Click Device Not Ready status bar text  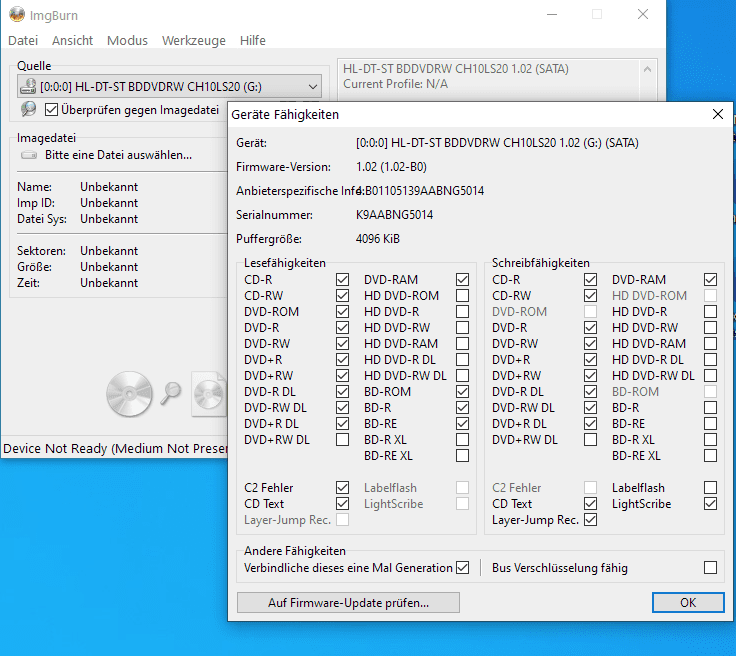pyautogui.click(x=115, y=449)
